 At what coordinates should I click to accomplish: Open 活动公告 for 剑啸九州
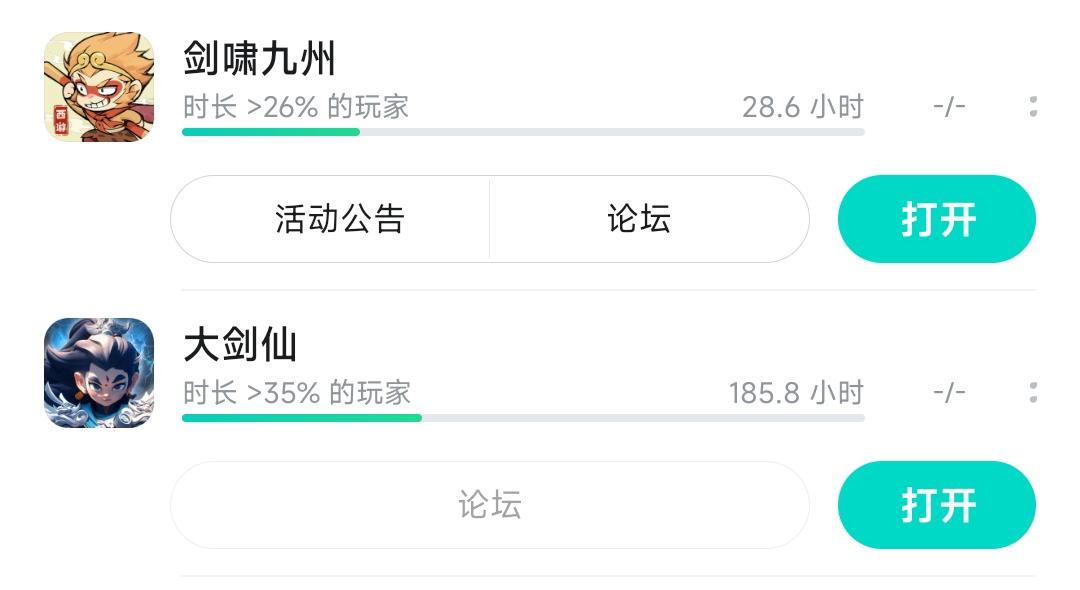[x=339, y=219]
